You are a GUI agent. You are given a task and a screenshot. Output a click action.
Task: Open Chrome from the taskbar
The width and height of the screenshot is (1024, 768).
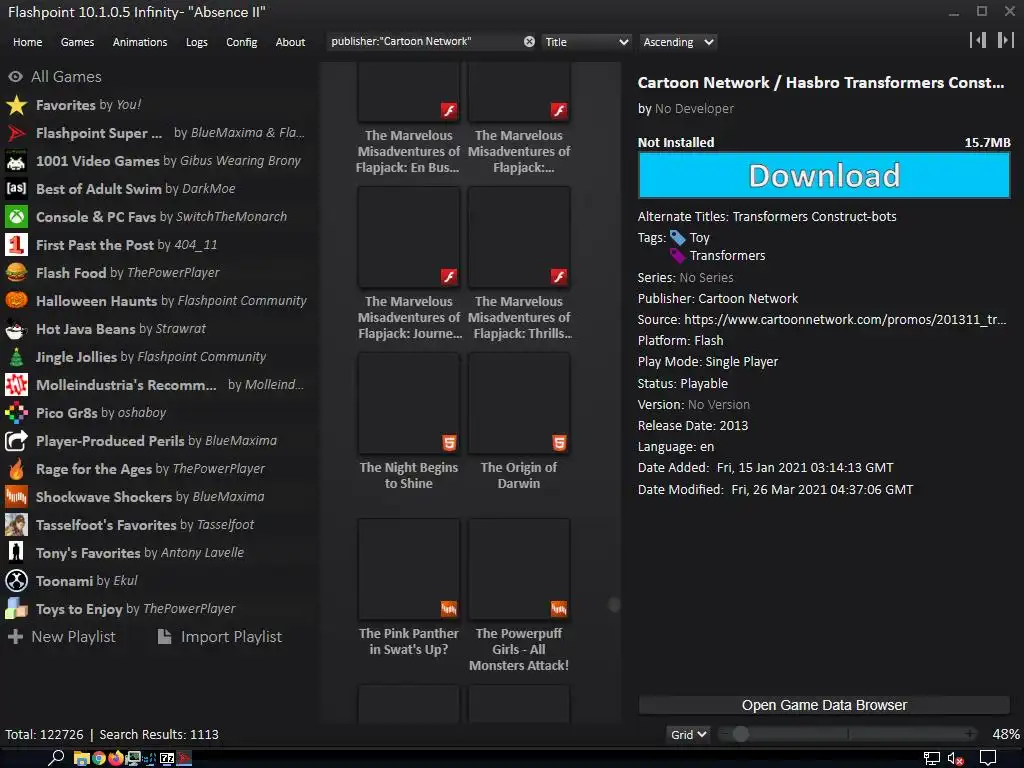coord(99,758)
